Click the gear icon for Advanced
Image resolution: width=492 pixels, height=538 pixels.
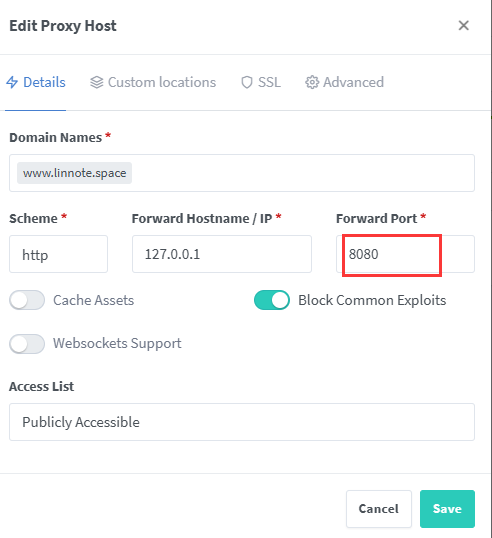click(312, 82)
